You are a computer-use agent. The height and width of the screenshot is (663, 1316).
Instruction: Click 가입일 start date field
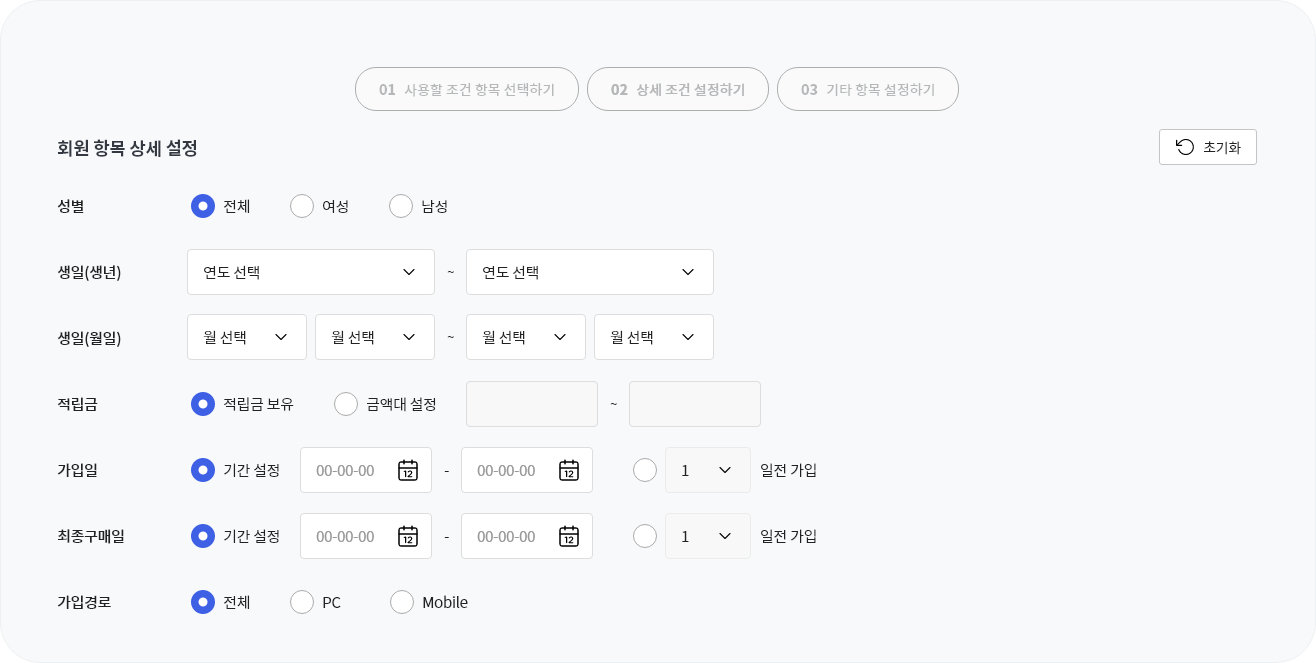pyautogui.click(x=366, y=470)
